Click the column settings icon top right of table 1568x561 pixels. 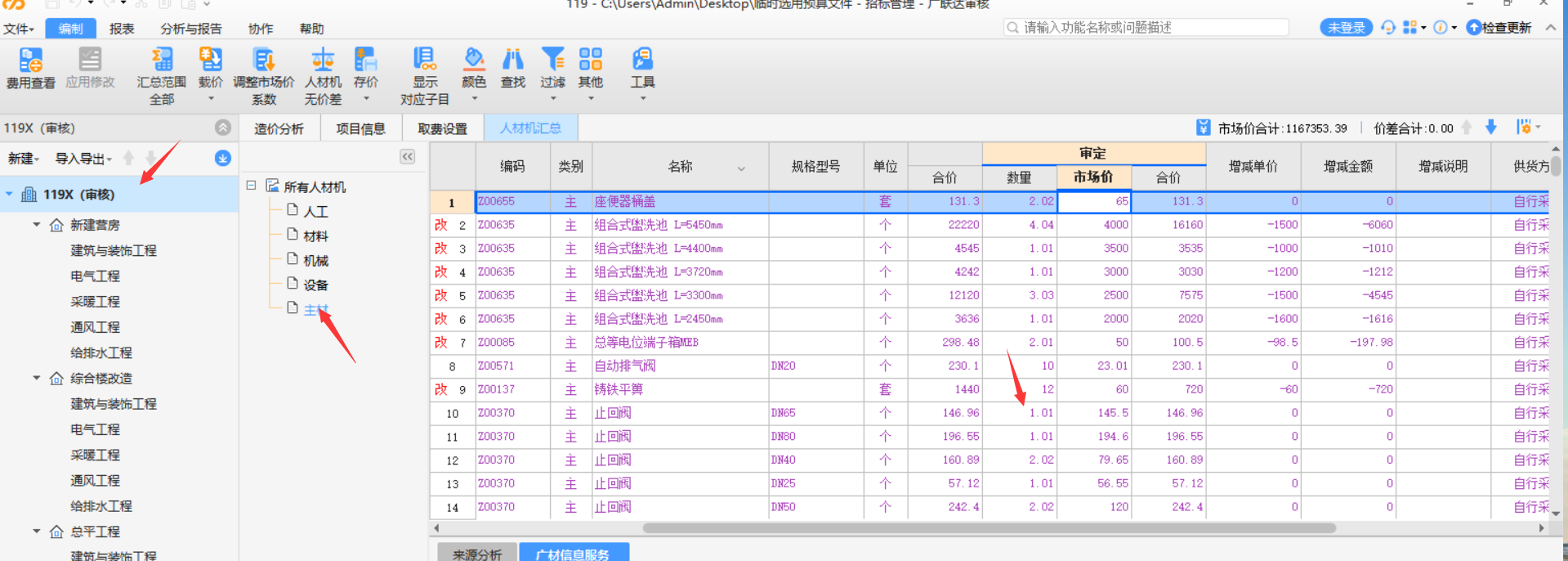click(1525, 127)
